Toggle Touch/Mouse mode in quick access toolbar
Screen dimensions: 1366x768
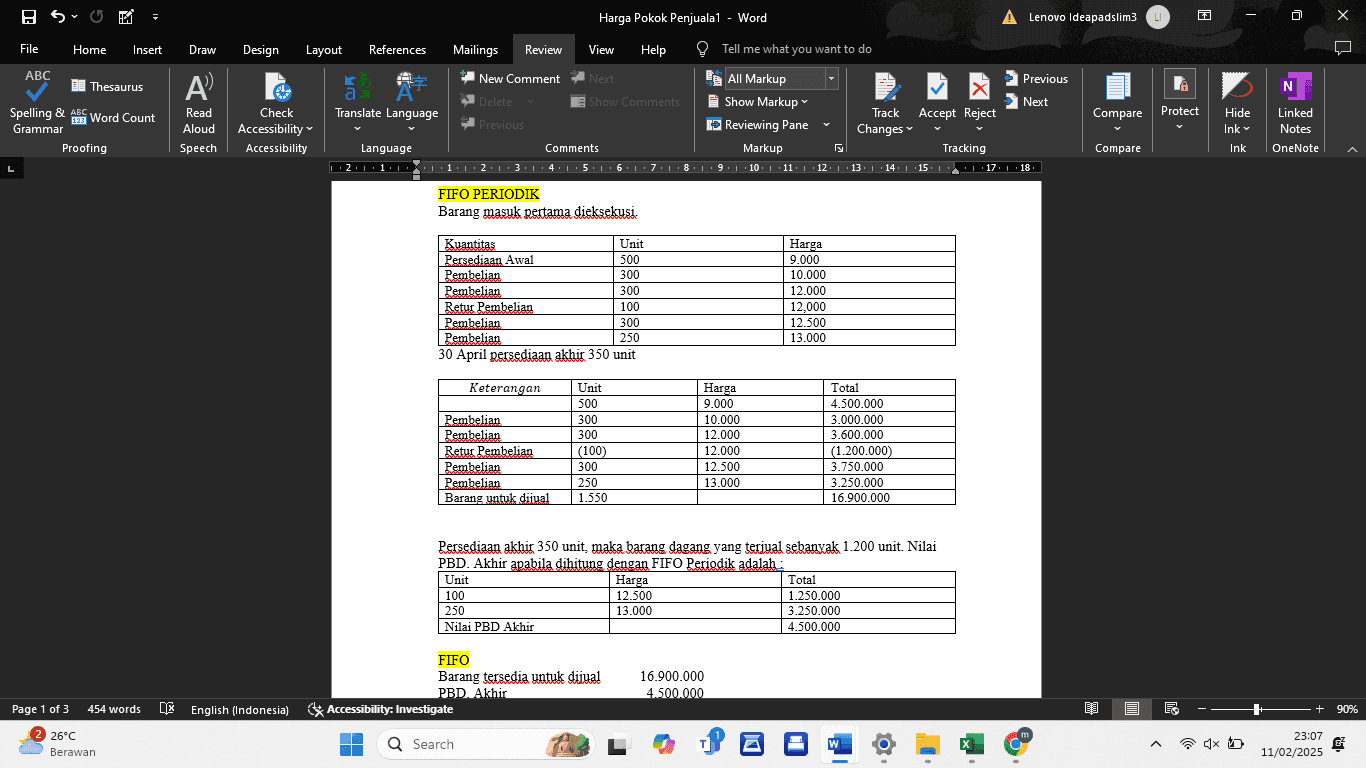tap(126, 17)
